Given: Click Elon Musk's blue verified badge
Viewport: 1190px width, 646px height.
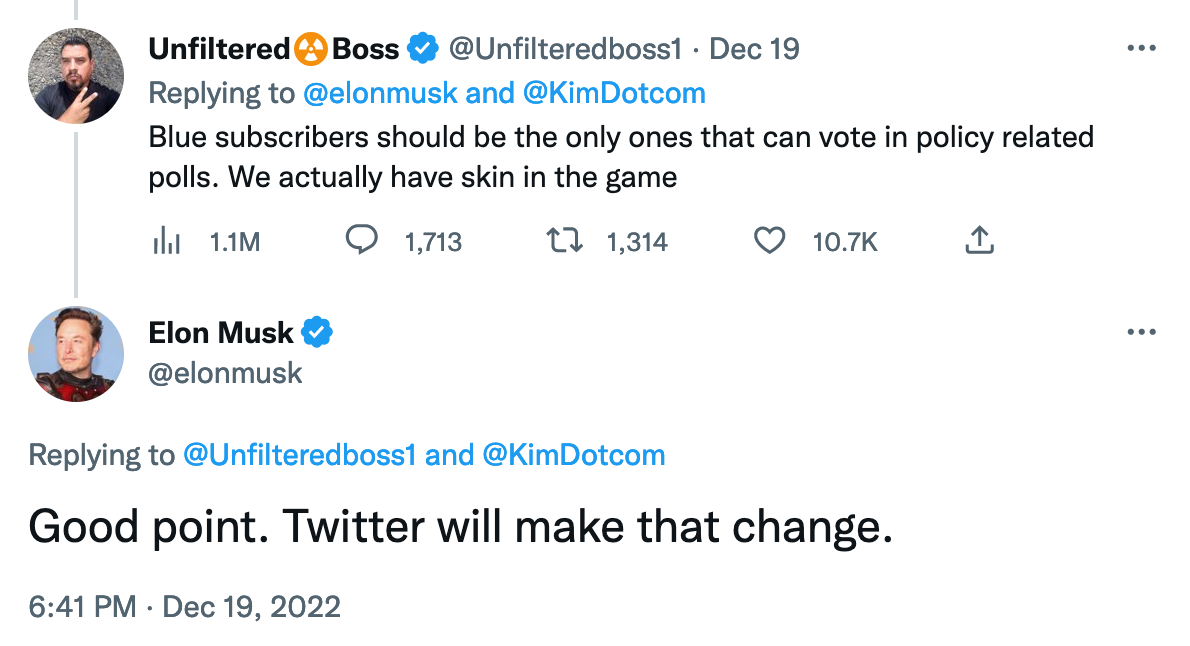Looking at the screenshot, I should pos(317,332).
